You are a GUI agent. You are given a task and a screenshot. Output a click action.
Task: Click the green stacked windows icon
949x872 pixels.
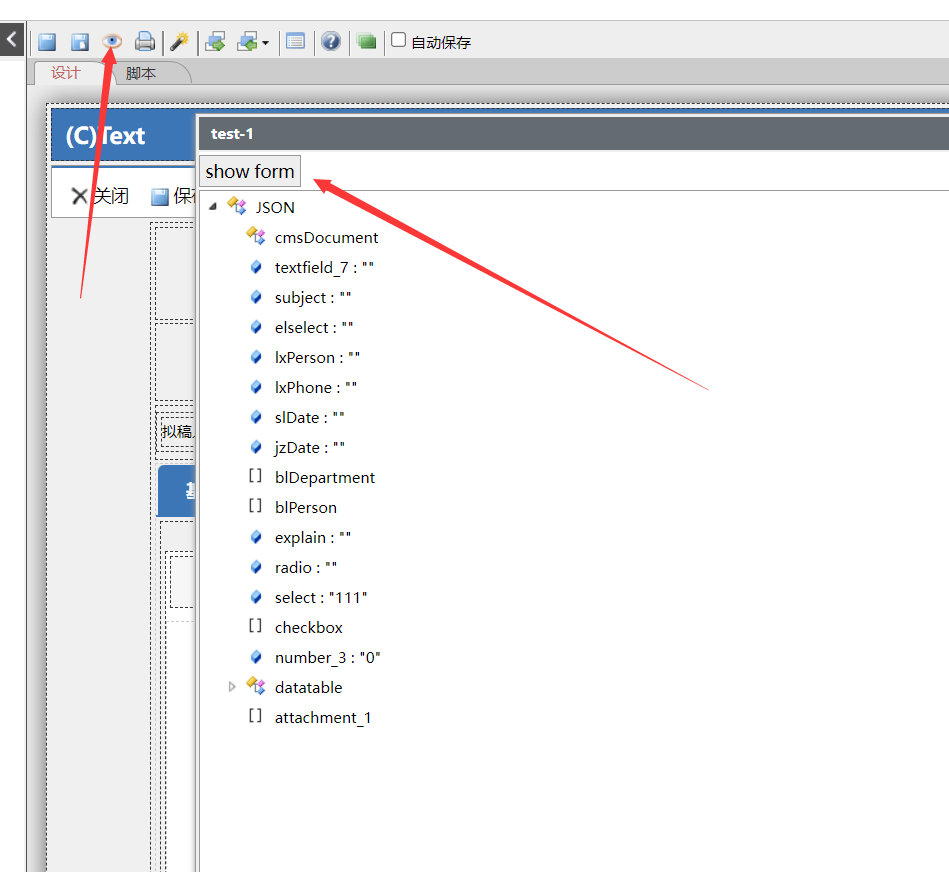[x=366, y=42]
